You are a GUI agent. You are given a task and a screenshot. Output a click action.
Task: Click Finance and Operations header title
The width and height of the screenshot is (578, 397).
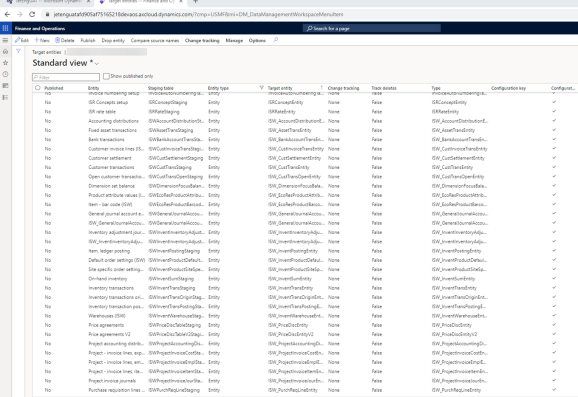coord(40,28)
